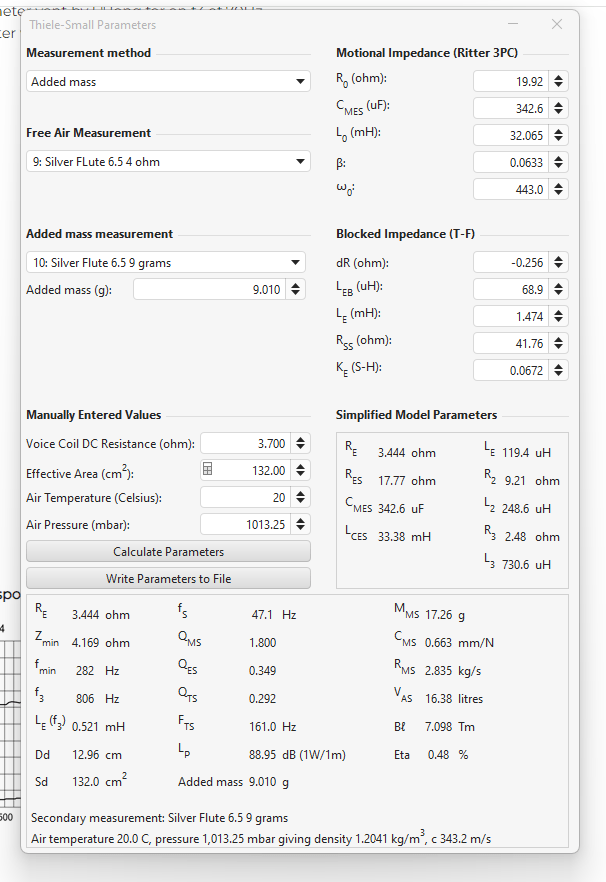
Task: Click the L0 (mH) stepper arrows
Action: (x=558, y=136)
